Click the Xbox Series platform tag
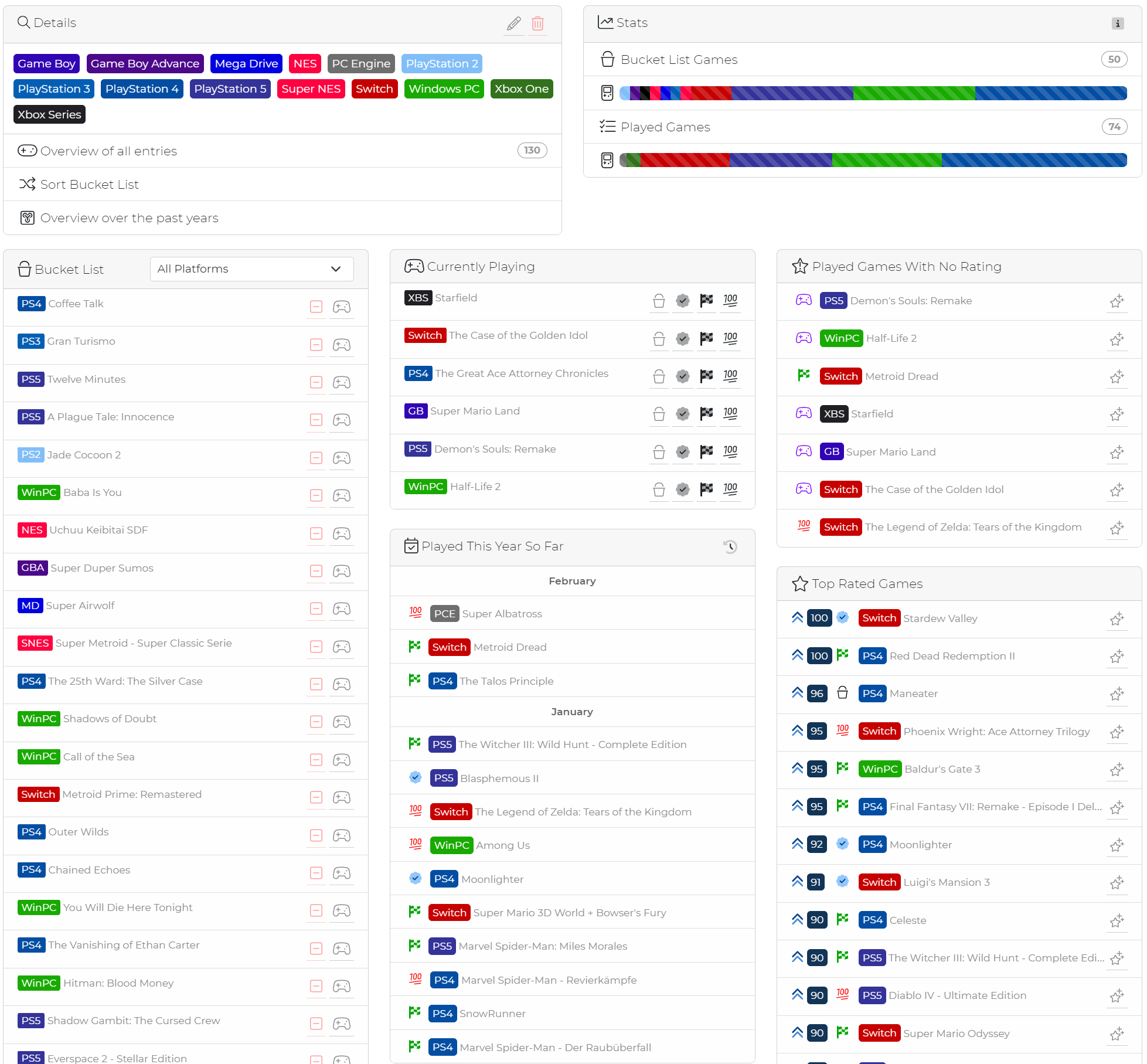 pos(49,114)
